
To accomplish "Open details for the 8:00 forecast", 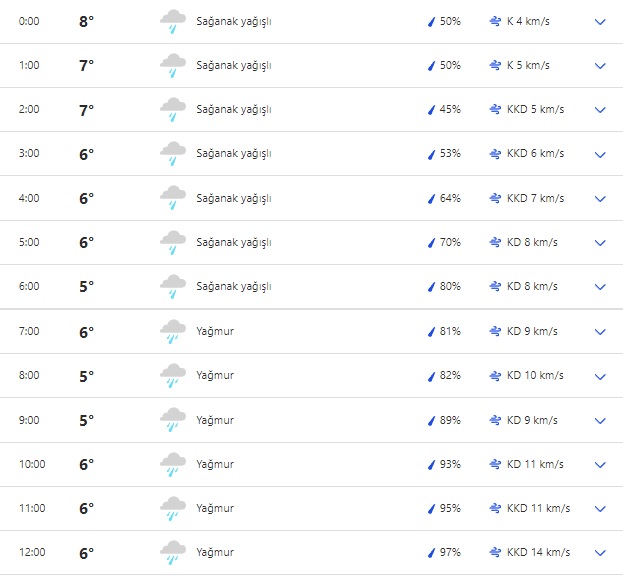I will pos(600,376).
